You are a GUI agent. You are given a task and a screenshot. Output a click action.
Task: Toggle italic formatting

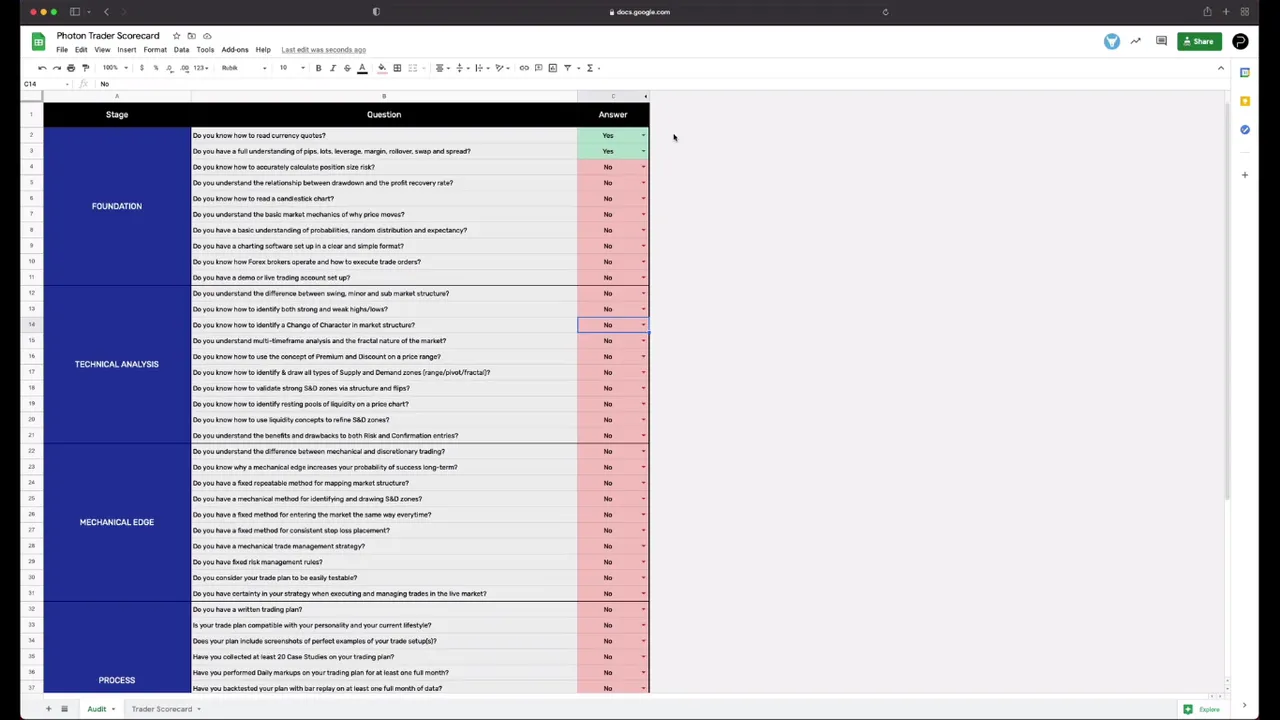[x=333, y=68]
